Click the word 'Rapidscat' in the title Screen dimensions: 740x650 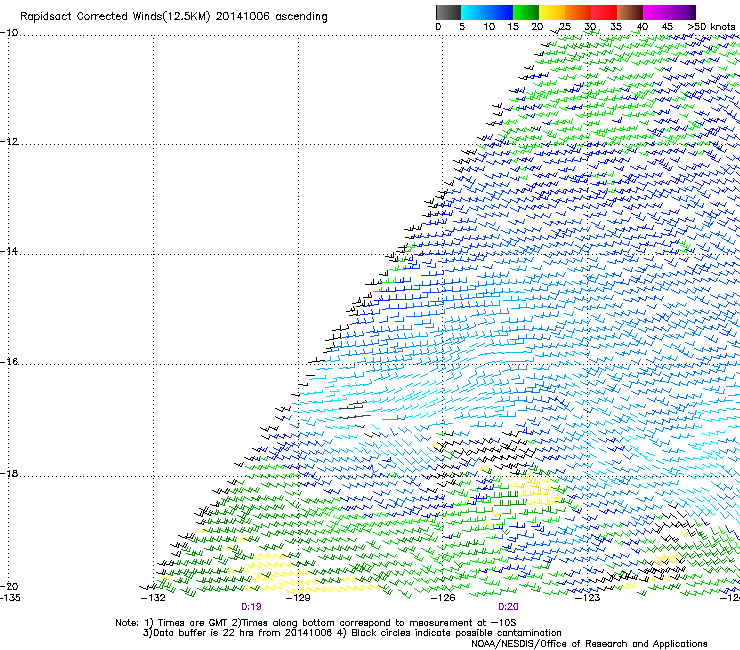click(x=46, y=17)
